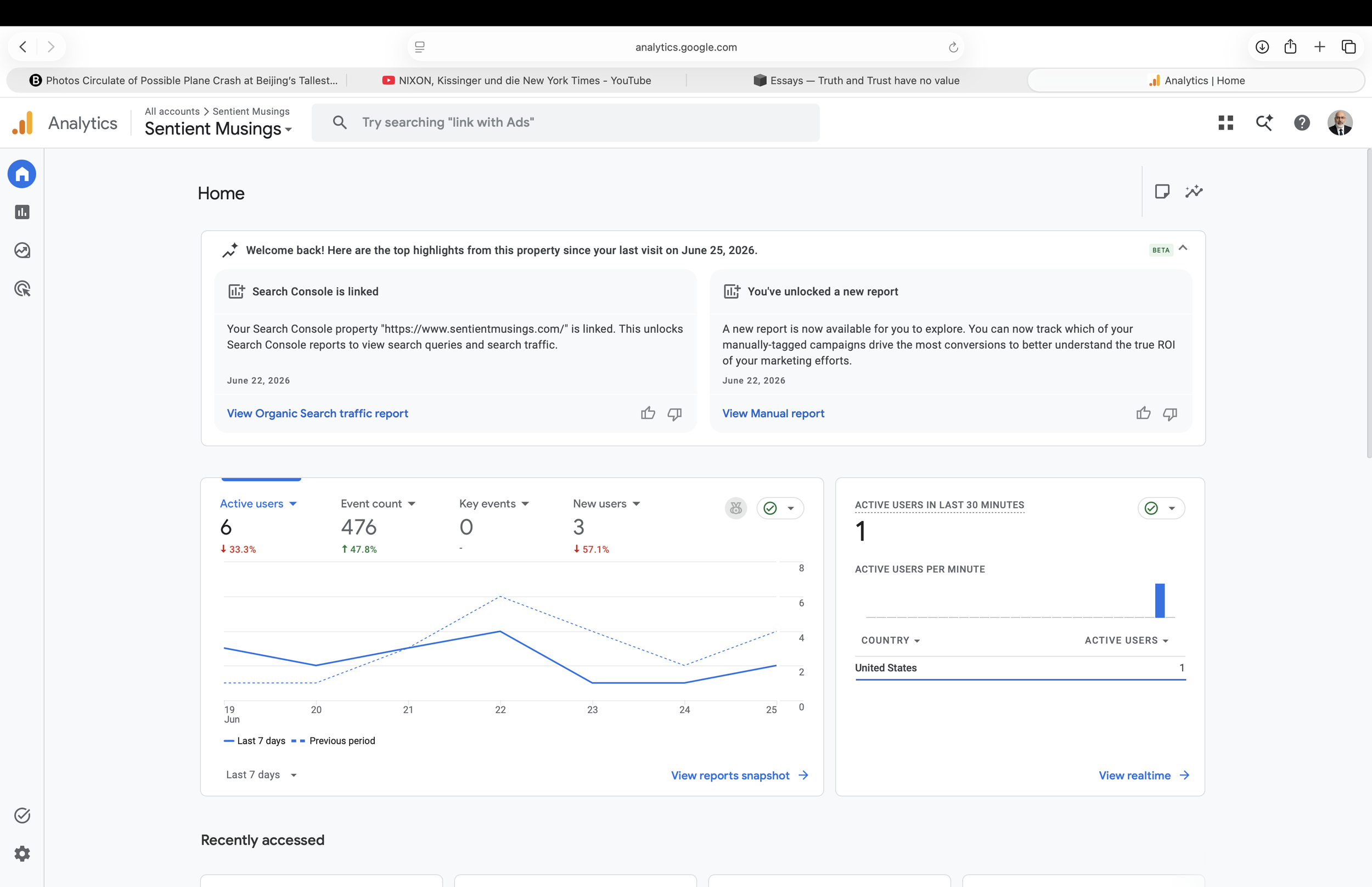Image resolution: width=1372 pixels, height=887 pixels.
Task: Click the blue active users per minute bar
Action: pyautogui.click(x=1160, y=600)
